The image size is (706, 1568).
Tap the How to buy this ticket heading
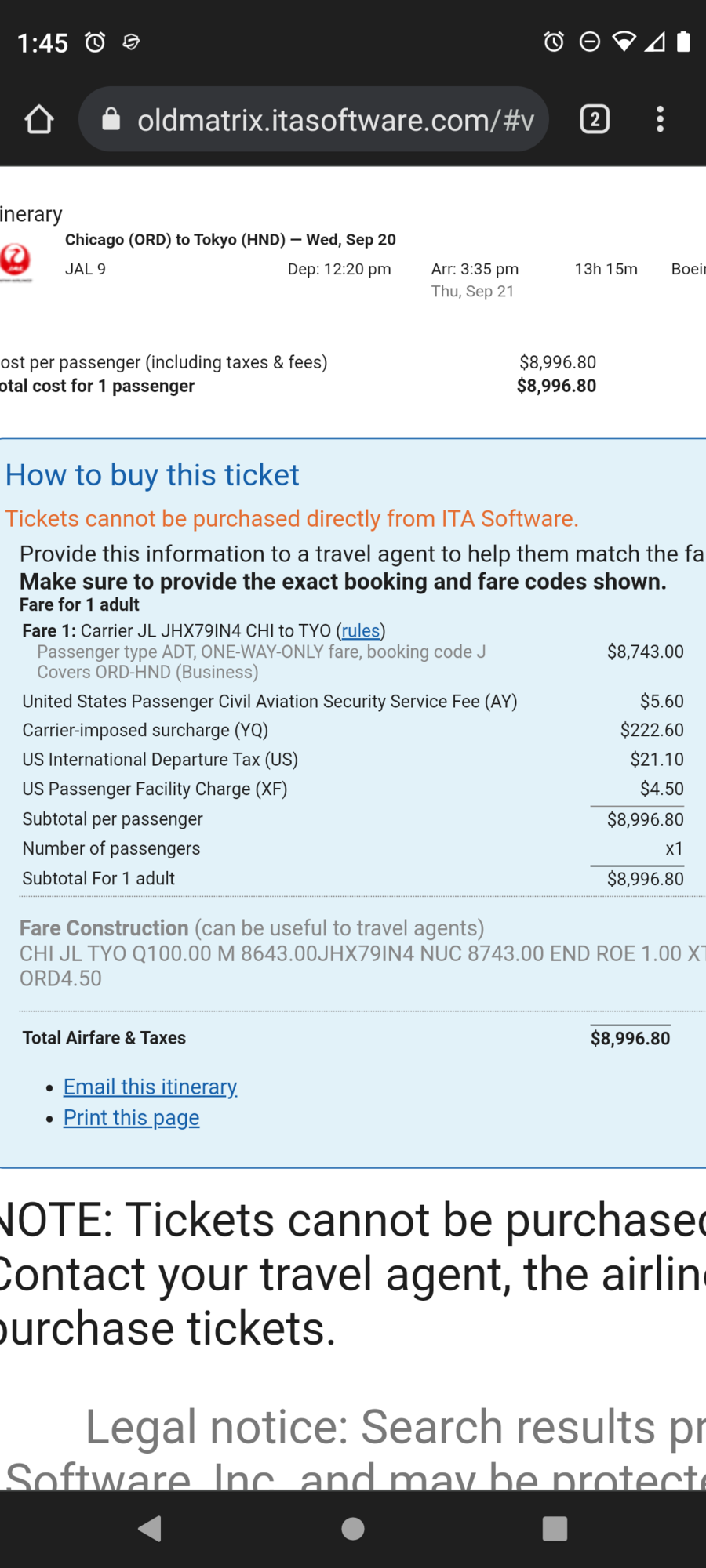click(x=152, y=475)
